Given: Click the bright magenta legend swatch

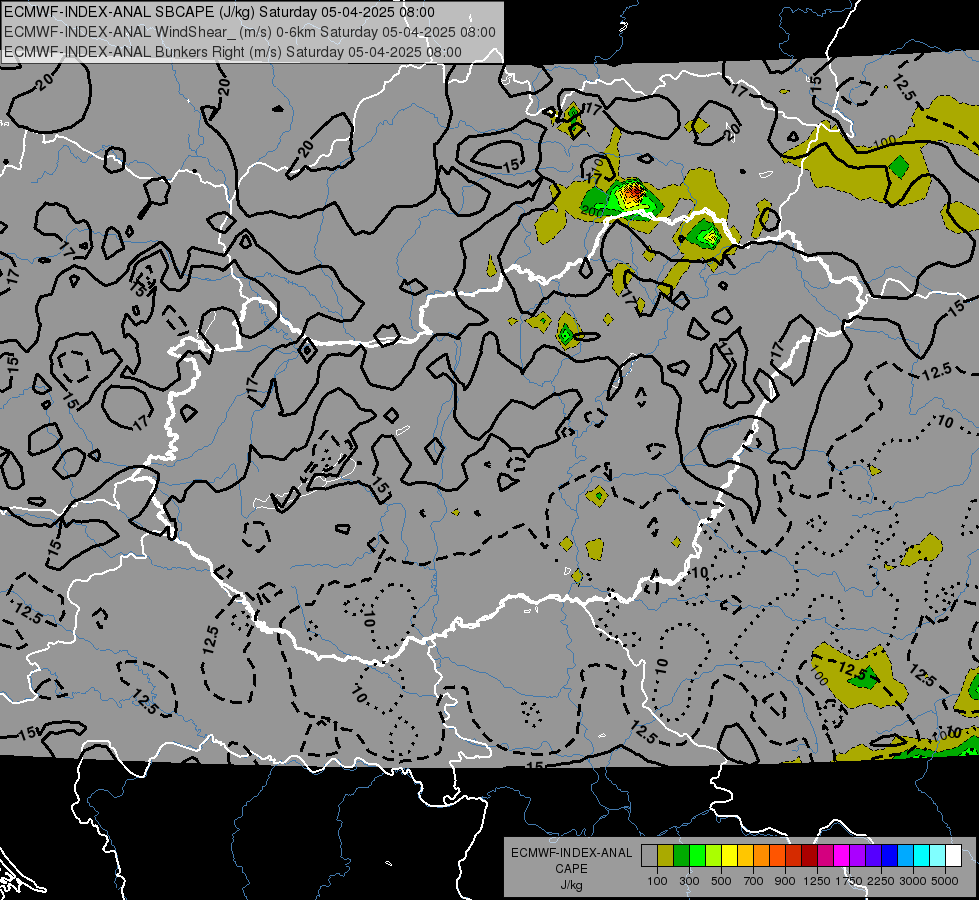Looking at the screenshot, I should click(842, 856).
